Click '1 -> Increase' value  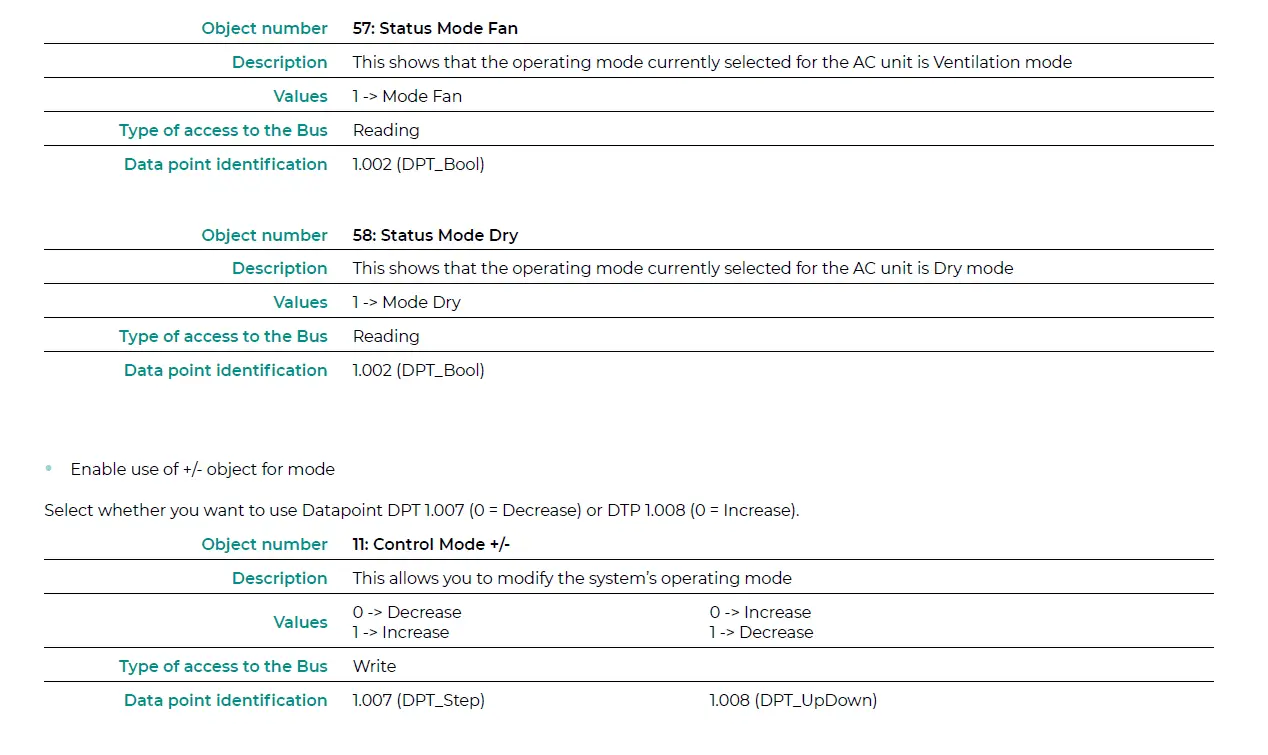(401, 632)
